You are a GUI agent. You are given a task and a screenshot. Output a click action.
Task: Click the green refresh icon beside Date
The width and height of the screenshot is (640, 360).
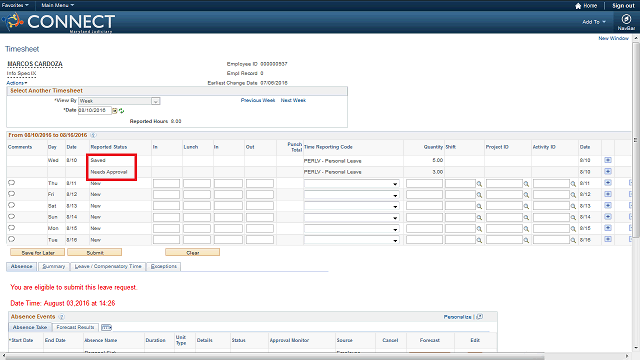(121, 111)
